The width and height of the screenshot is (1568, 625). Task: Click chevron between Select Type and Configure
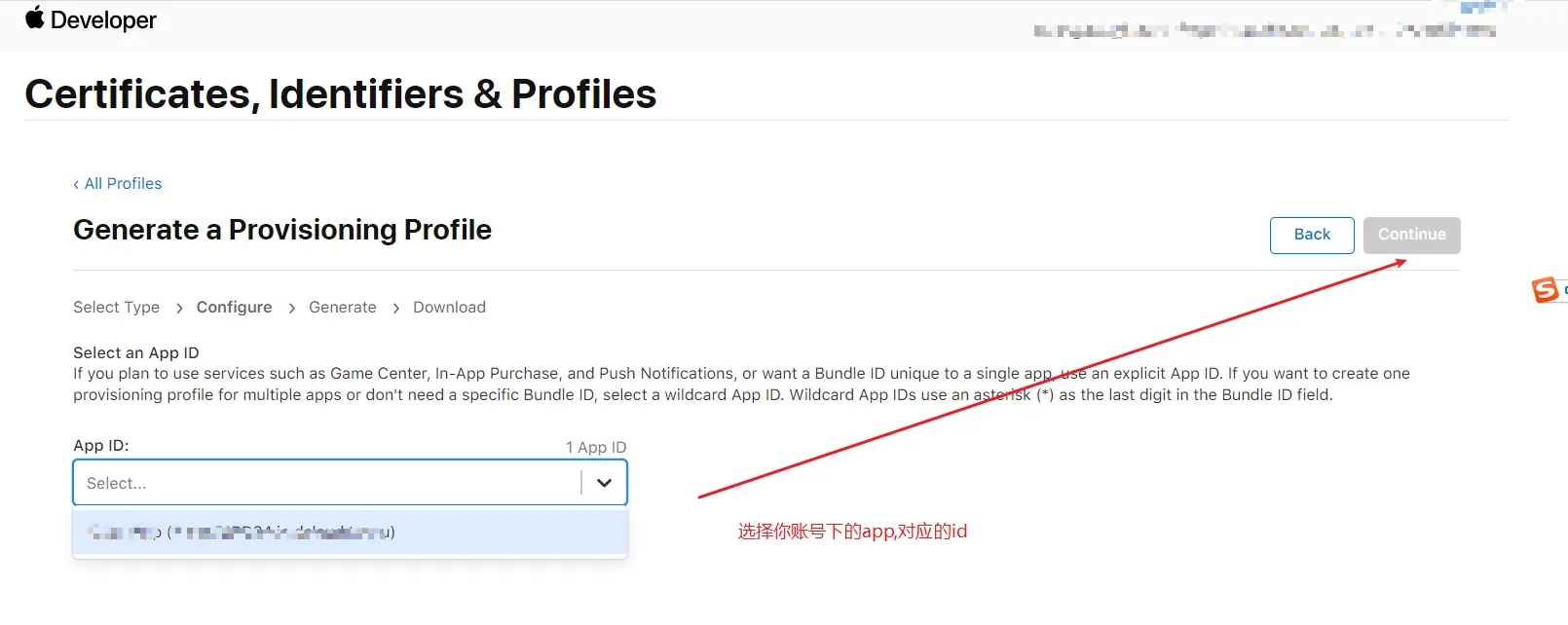179,309
